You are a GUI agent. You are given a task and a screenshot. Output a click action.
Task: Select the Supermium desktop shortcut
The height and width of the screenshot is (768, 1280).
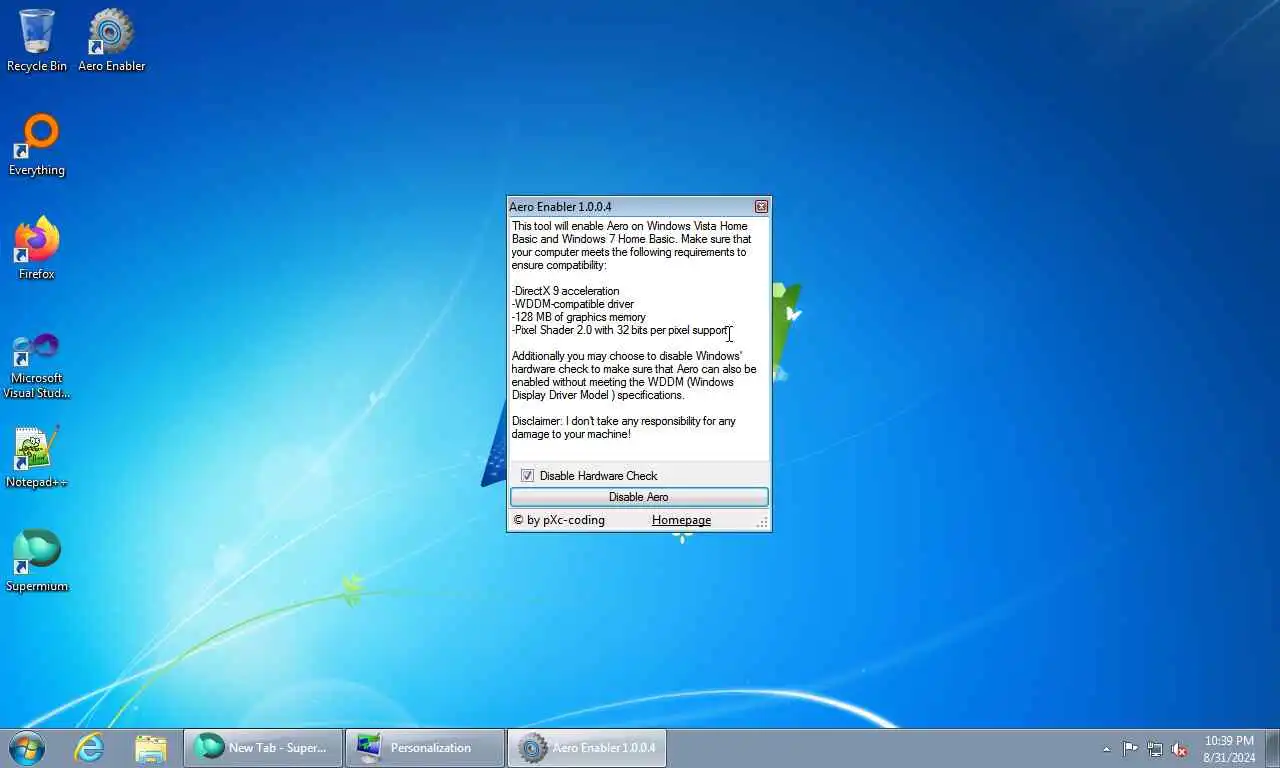pos(37,560)
